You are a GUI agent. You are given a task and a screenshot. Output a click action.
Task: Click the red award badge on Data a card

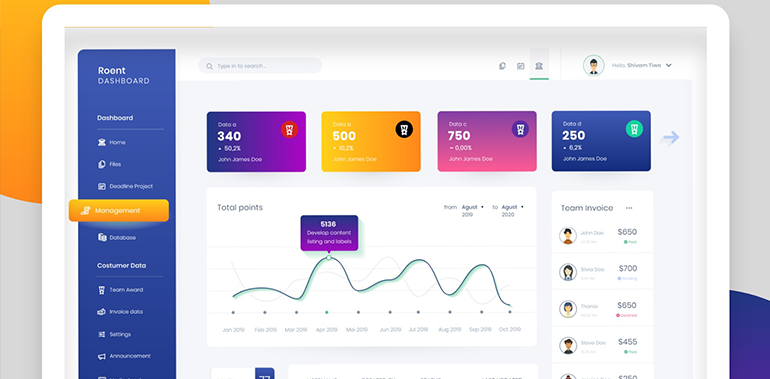[x=289, y=130]
